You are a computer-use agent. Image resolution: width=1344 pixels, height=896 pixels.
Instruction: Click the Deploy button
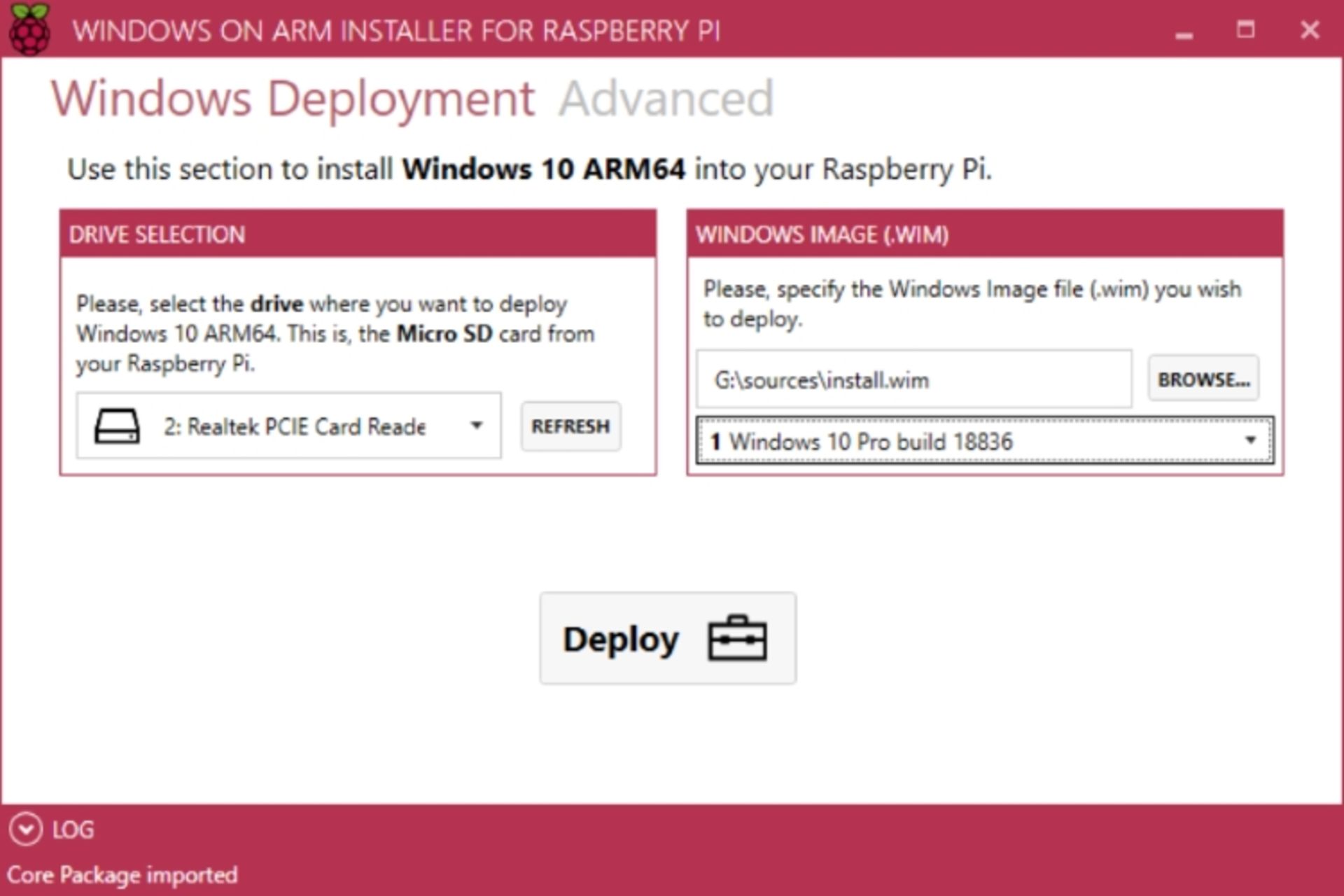[x=668, y=638]
